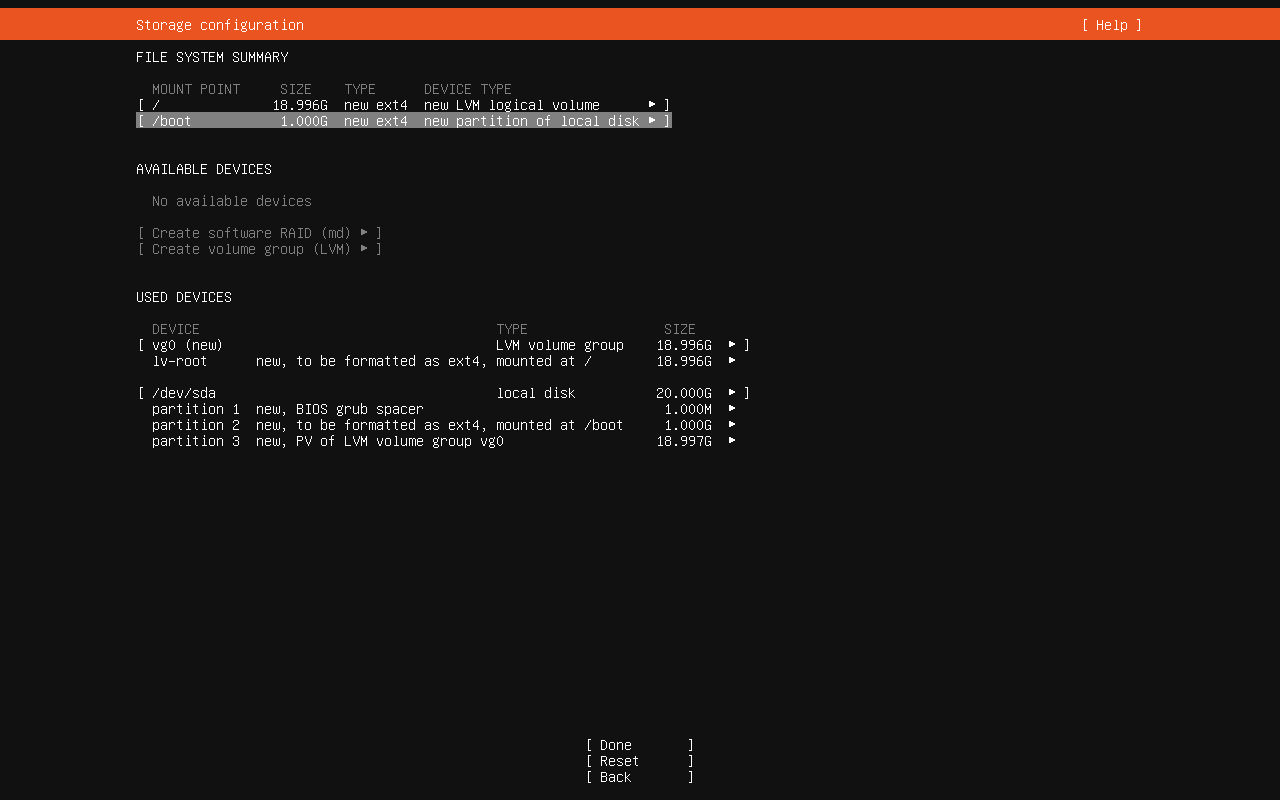This screenshot has width=1280, height=800.
Task: Open arrow menu for vg0 volume group
Action: [732, 345]
